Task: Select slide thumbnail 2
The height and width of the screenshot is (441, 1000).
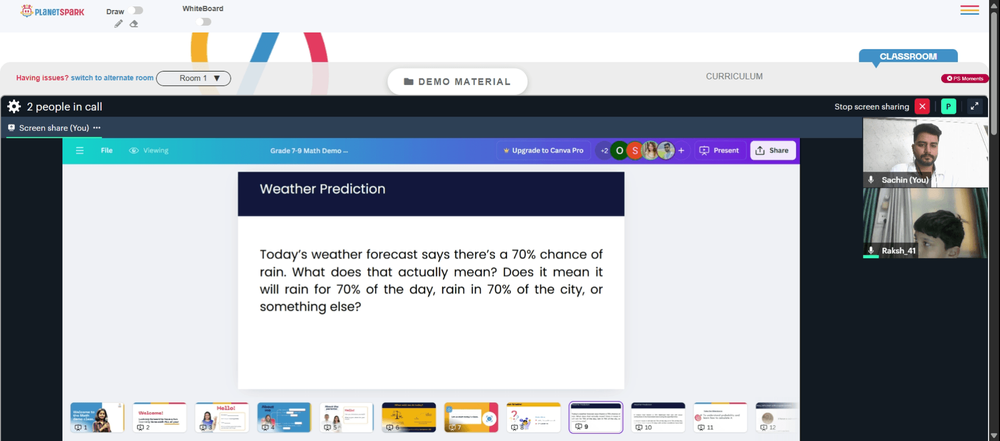Action: pyautogui.click(x=159, y=417)
